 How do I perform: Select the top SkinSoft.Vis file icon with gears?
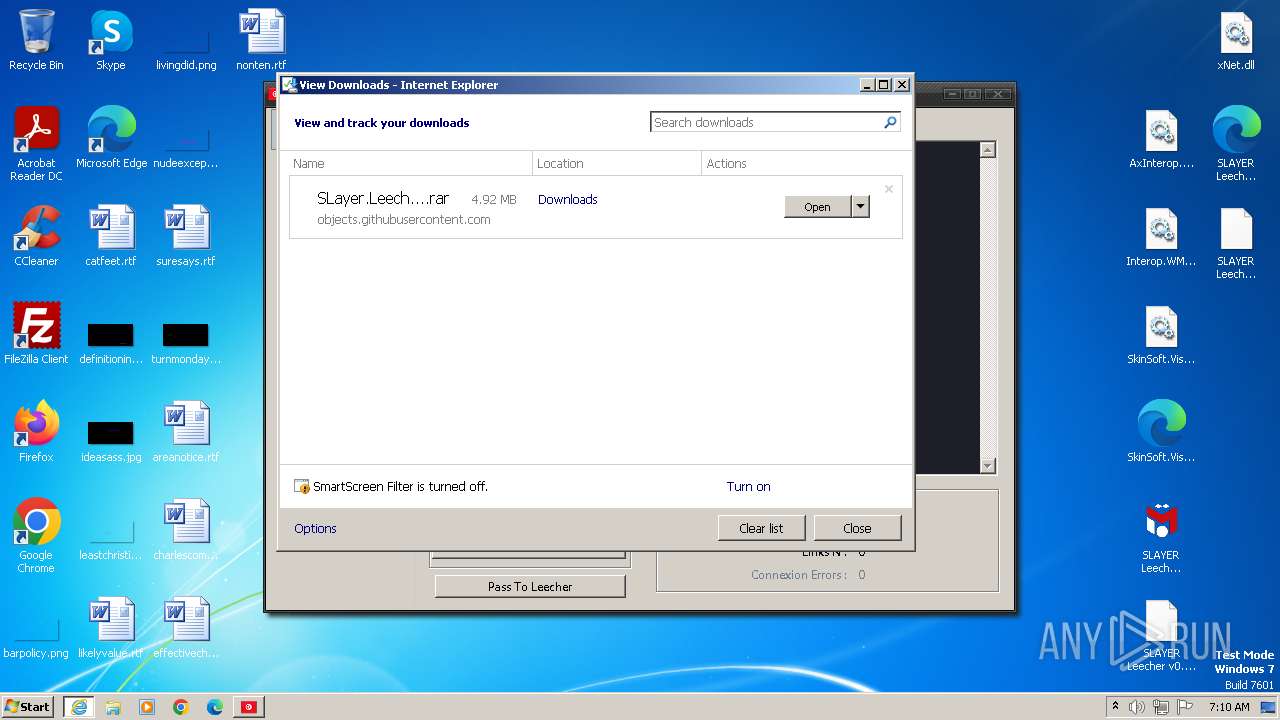[1161, 334]
